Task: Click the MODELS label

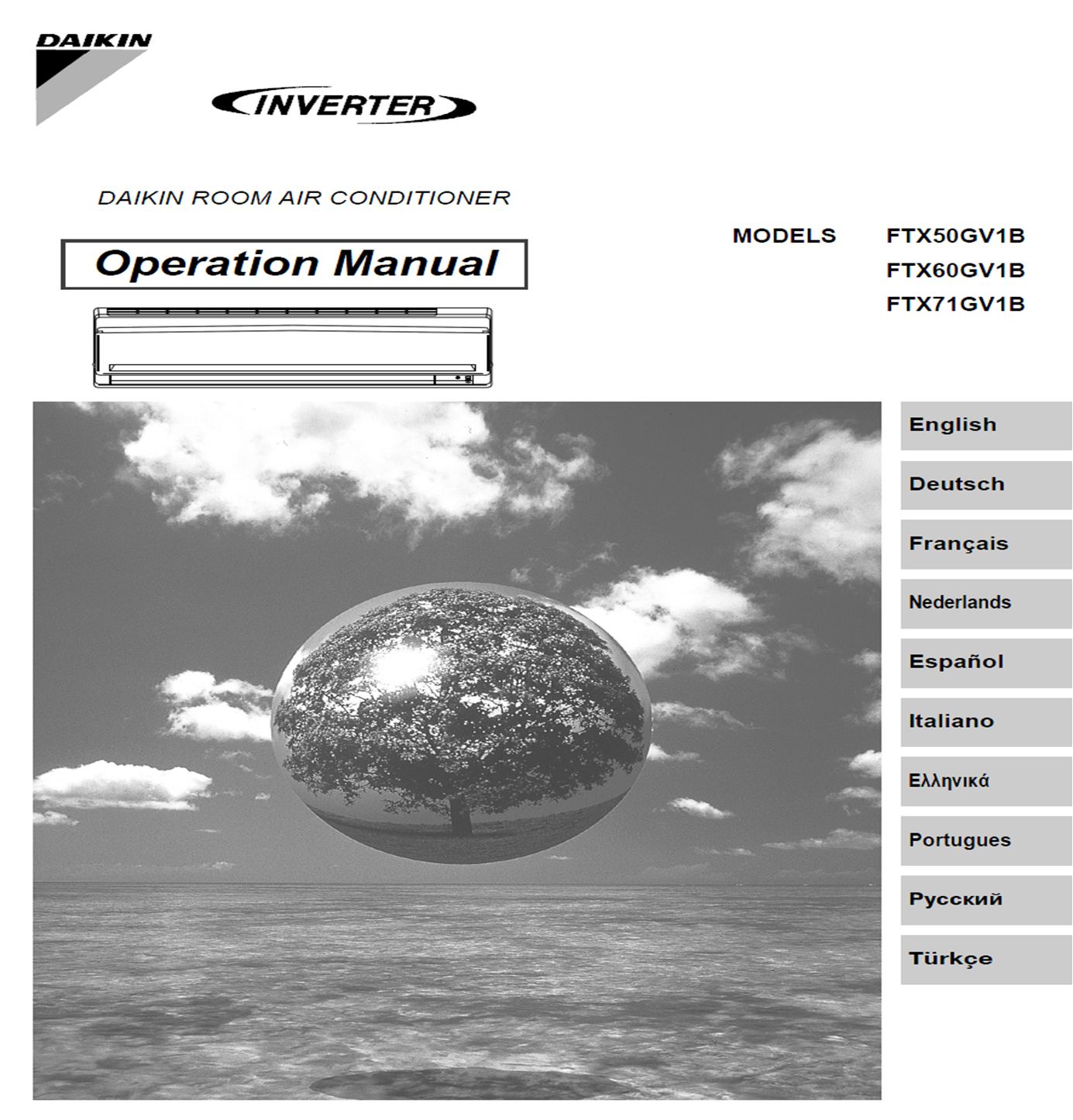Action: click(784, 236)
